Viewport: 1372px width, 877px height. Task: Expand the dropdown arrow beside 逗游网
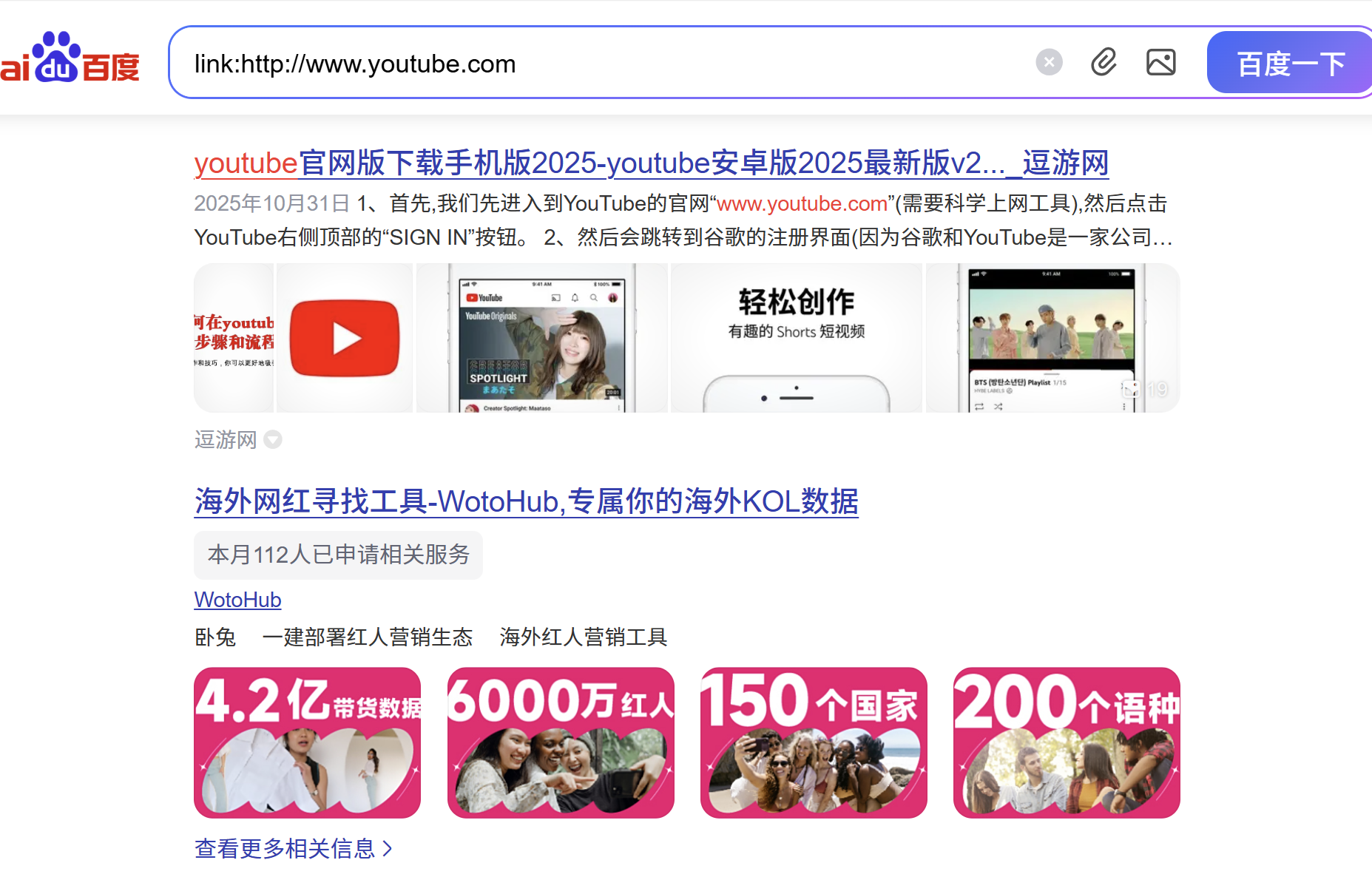point(273,440)
